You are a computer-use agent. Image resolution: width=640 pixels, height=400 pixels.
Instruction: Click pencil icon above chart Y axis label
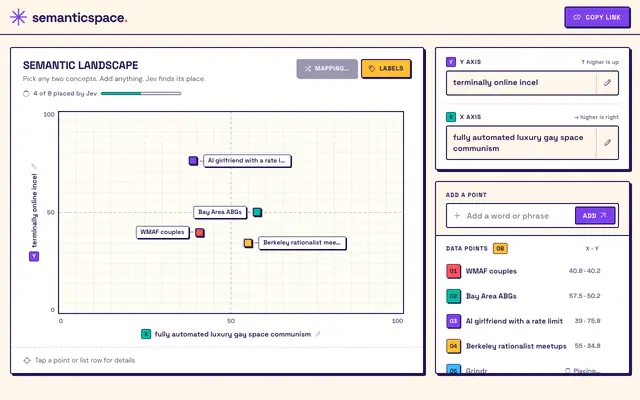(34, 166)
